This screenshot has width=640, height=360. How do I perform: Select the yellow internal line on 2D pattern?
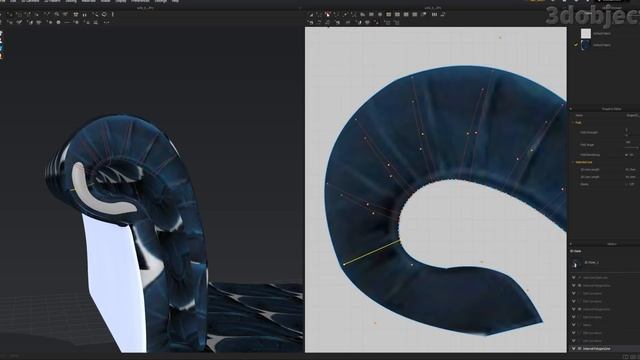click(x=372, y=253)
